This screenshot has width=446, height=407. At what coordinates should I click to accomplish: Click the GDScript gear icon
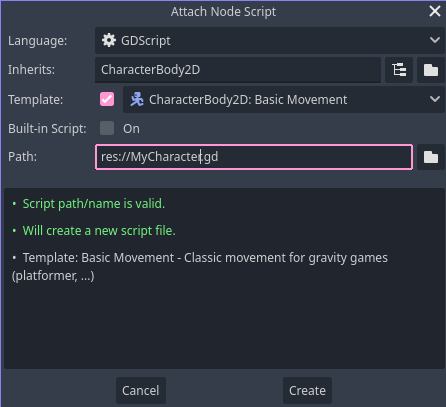coord(109,41)
